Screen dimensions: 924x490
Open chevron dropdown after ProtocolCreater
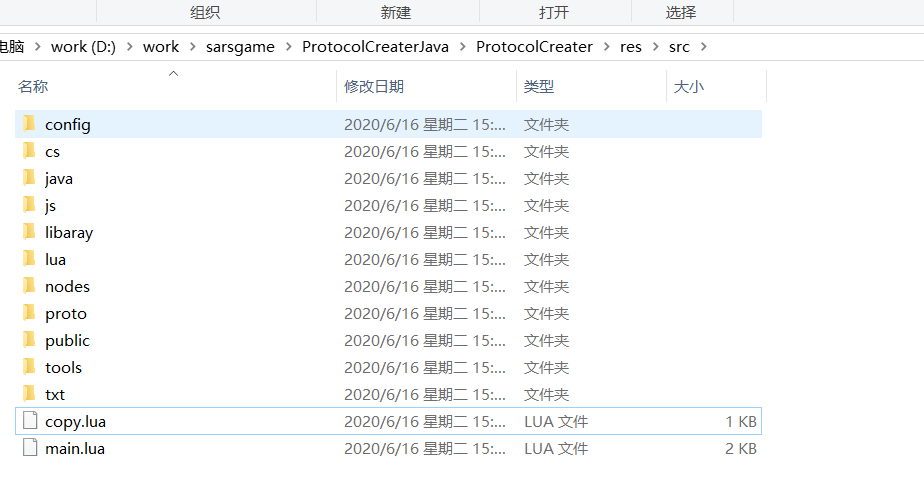tap(607, 47)
